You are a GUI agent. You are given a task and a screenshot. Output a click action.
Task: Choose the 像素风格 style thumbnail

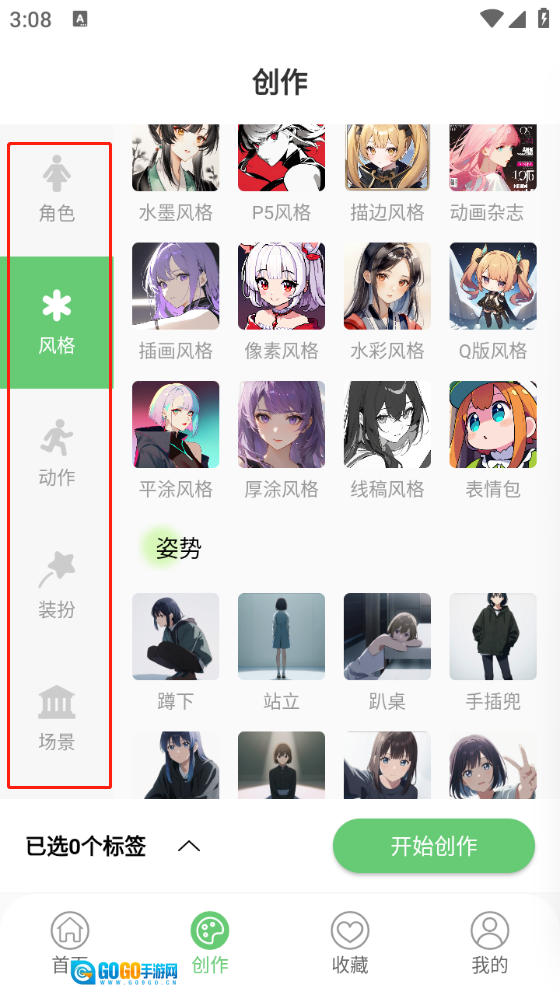pos(281,286)
